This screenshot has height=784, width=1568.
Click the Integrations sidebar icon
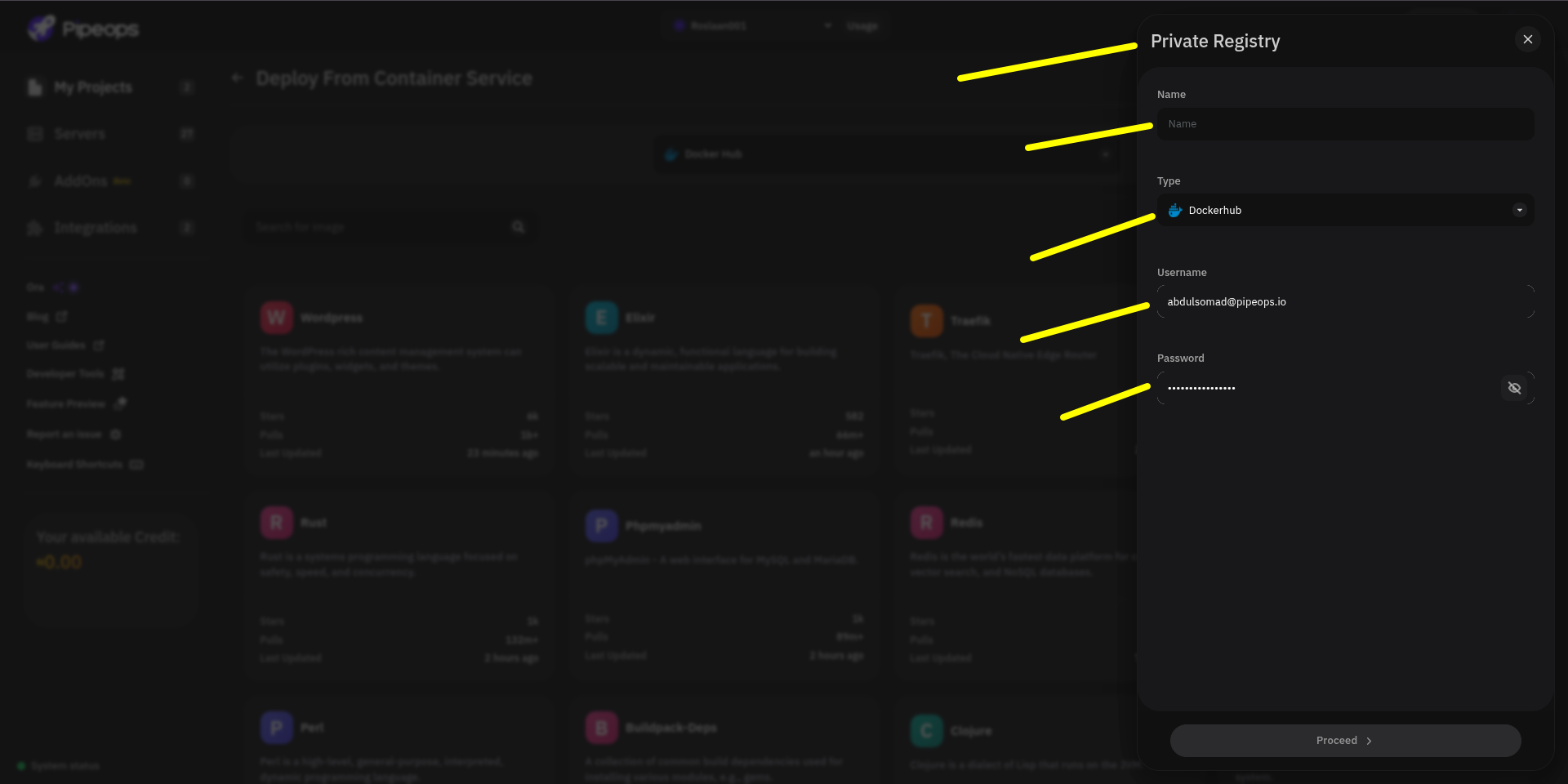click(x=35, y=228)
